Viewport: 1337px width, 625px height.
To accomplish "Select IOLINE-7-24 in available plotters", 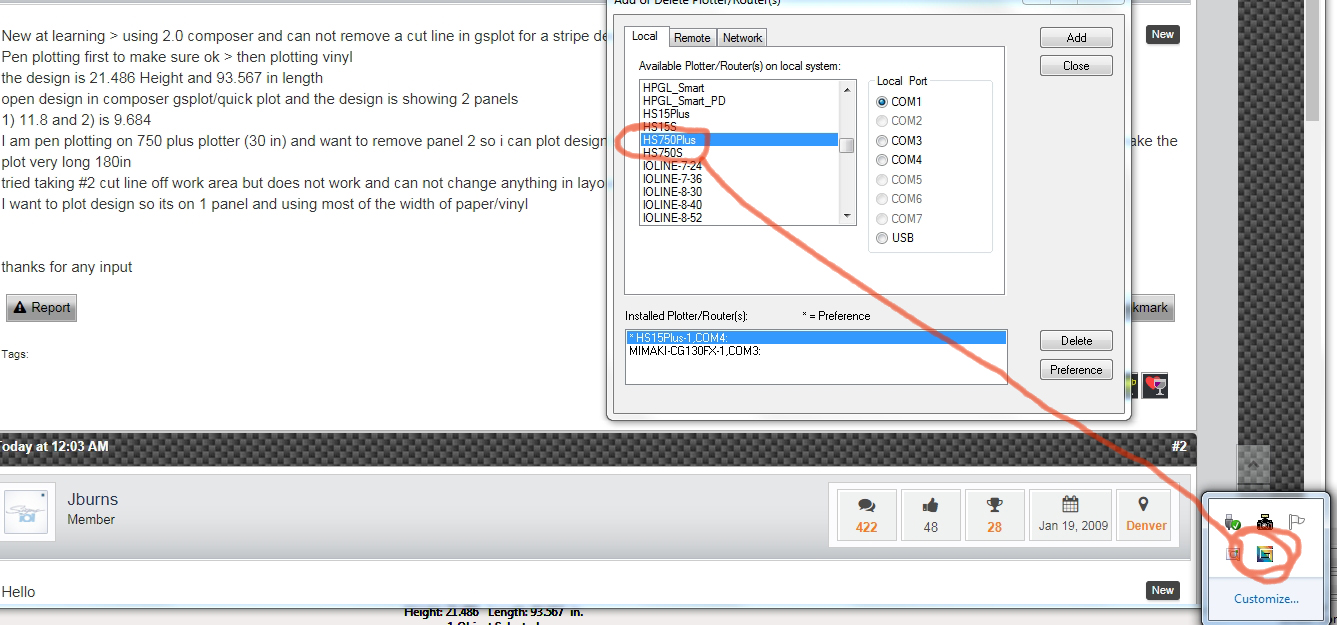I will coord(739,166).
